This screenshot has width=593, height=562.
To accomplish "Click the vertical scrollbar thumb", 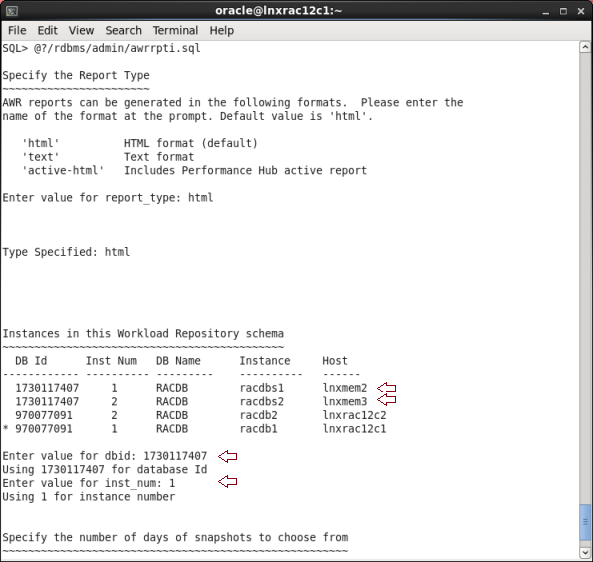I will [x=585, y=523].
